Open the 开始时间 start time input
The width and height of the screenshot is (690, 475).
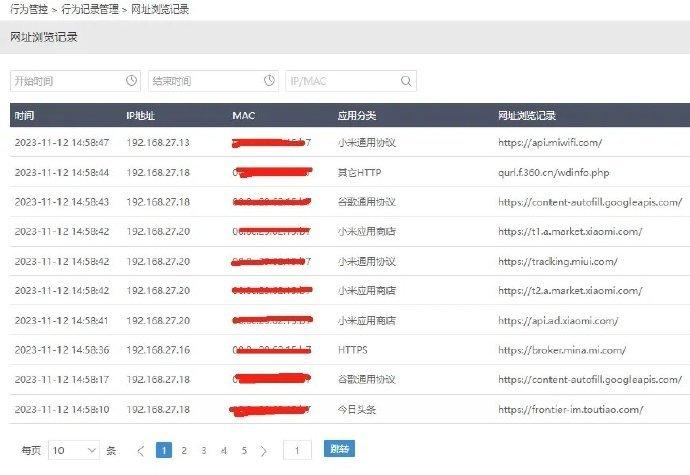coord(75,81)
